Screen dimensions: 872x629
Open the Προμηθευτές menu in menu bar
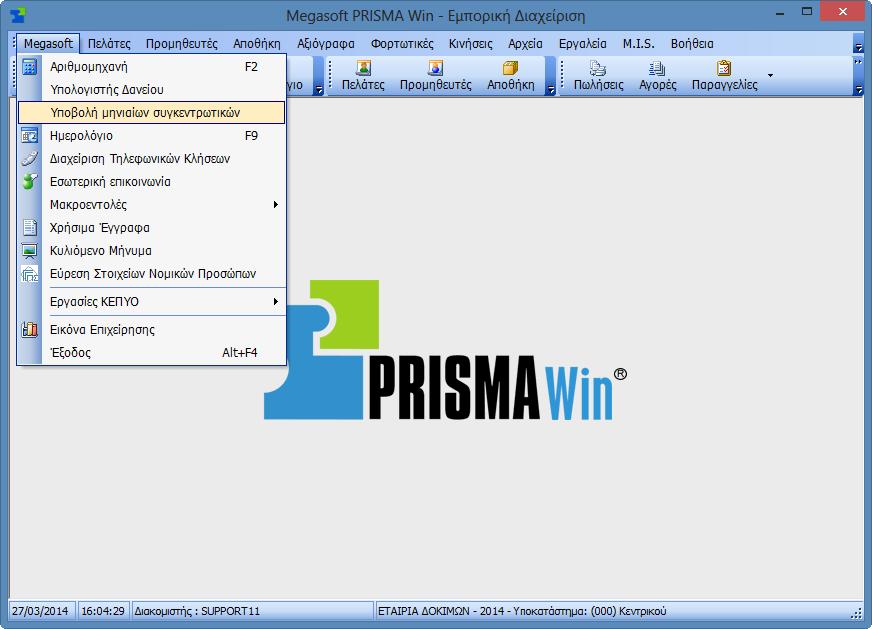(182, 43)
